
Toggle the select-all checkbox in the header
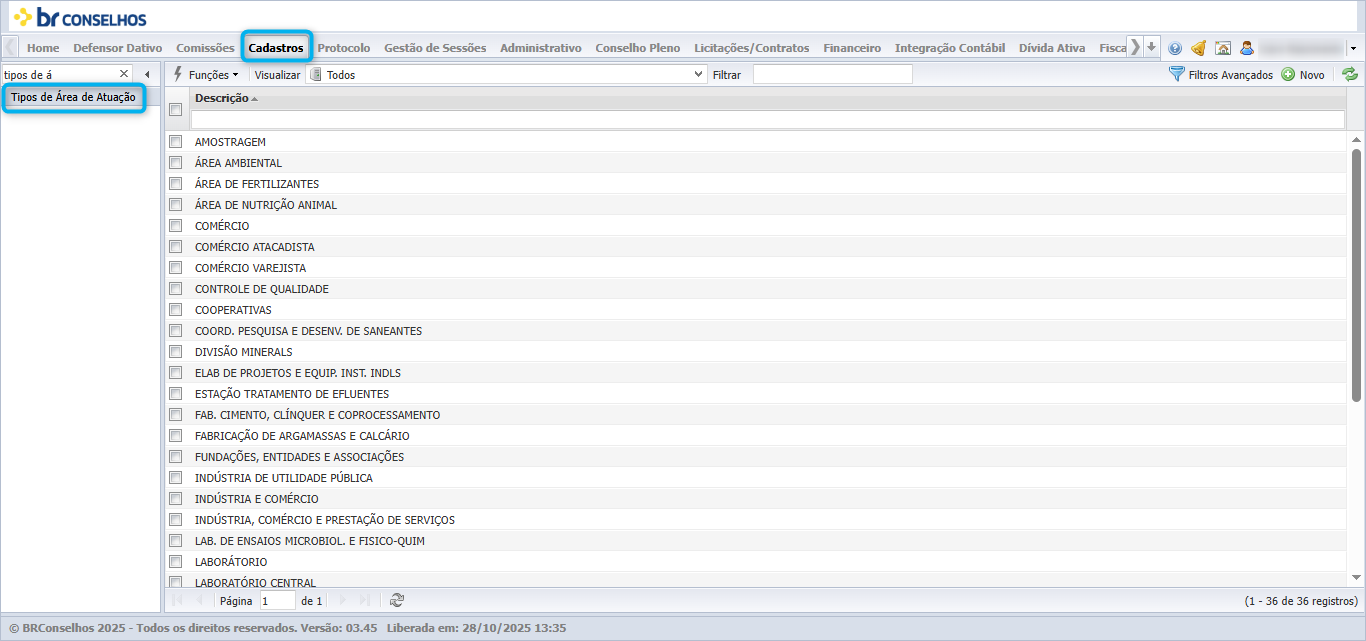click(x=176, y=110)
